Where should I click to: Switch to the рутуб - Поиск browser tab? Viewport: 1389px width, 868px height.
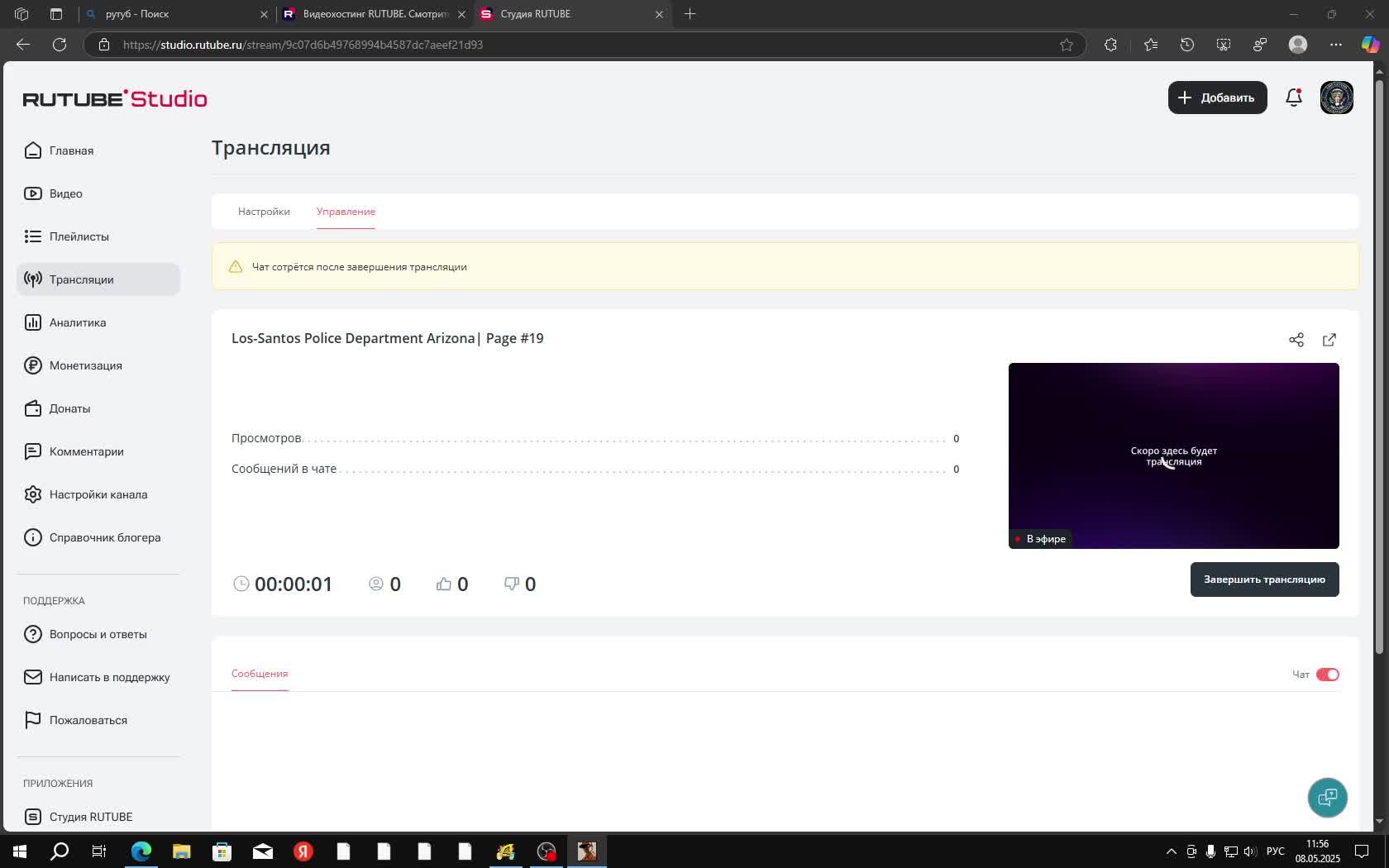coord(175,14)
